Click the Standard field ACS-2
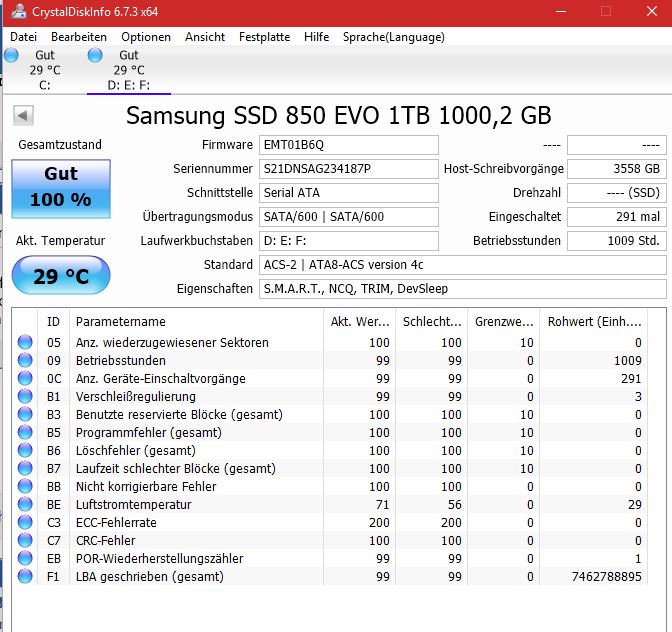The image size is (672, 632). click(x=463, y=265)
